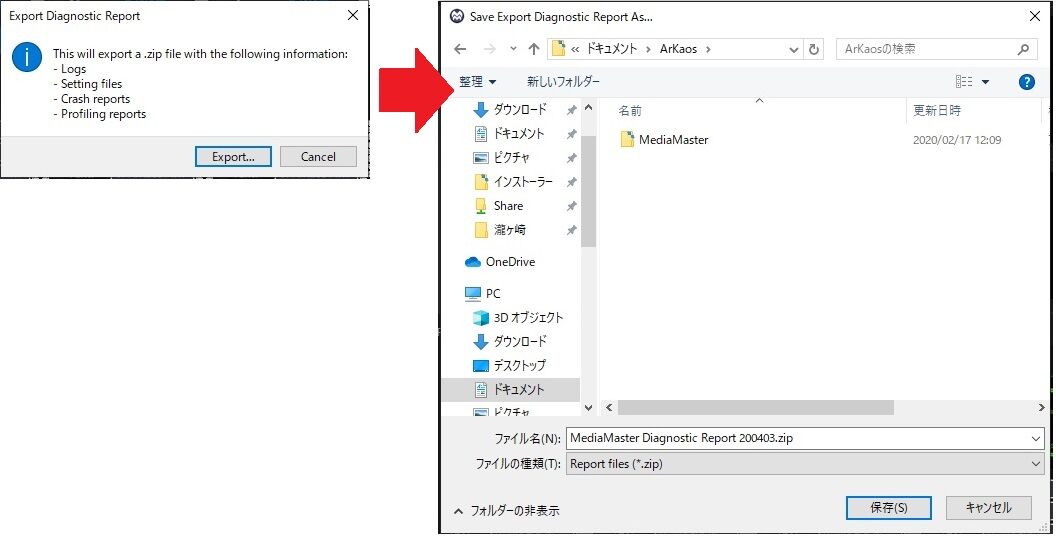Click horizontal scrollbar in file list
The height and width of the screenshot is (539, 1056).
[x=756, y=408]
